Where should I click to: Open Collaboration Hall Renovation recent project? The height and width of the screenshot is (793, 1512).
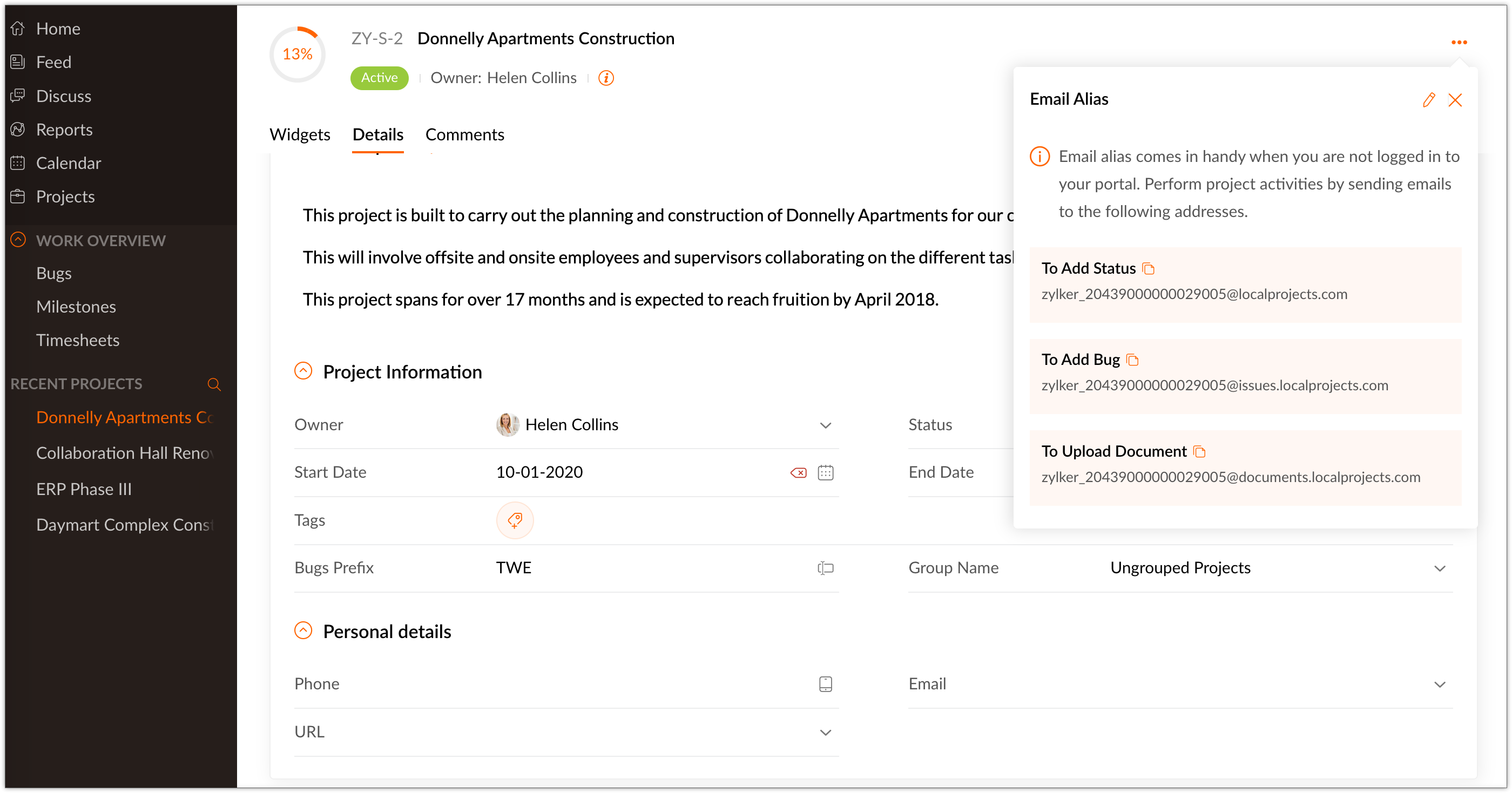click(x=124, y=453)
